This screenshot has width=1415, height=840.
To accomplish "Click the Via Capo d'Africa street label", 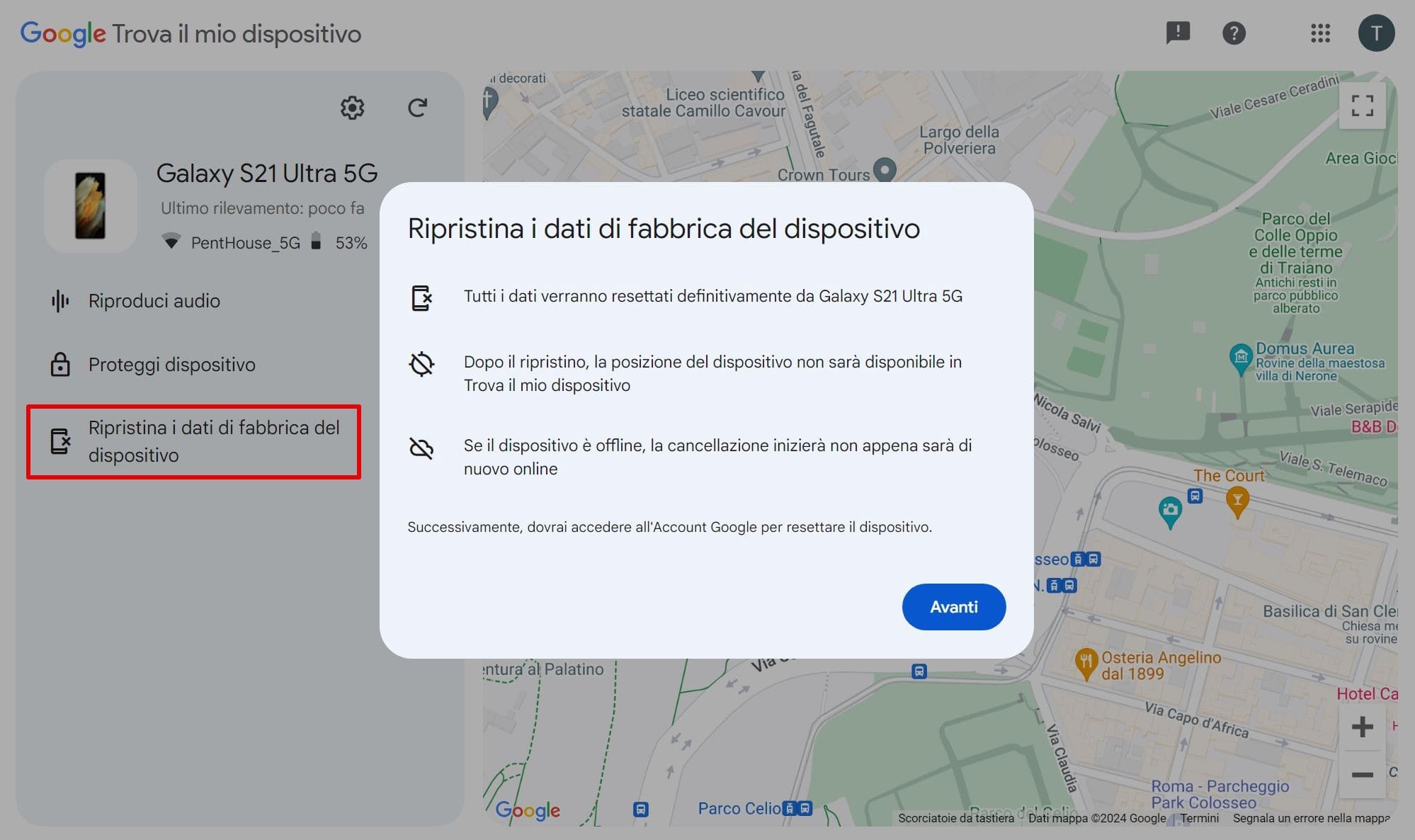I will pyautogui.click(x=1196, y=720).
